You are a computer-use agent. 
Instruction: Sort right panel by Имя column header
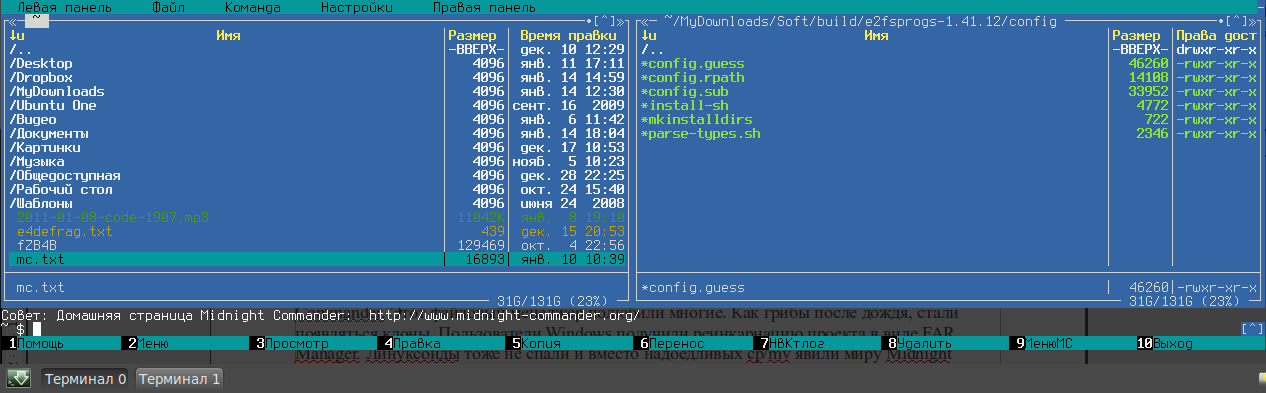(x=877, y=35)
